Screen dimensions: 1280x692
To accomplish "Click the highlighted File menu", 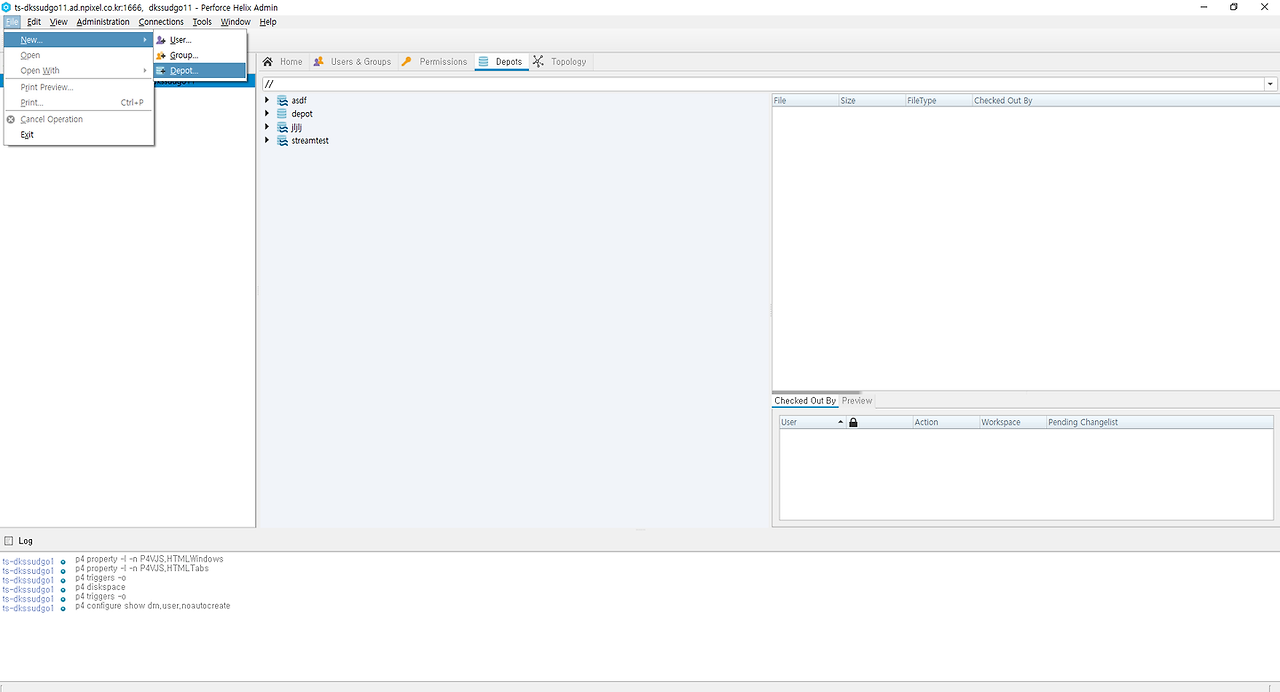I will 12,22.
